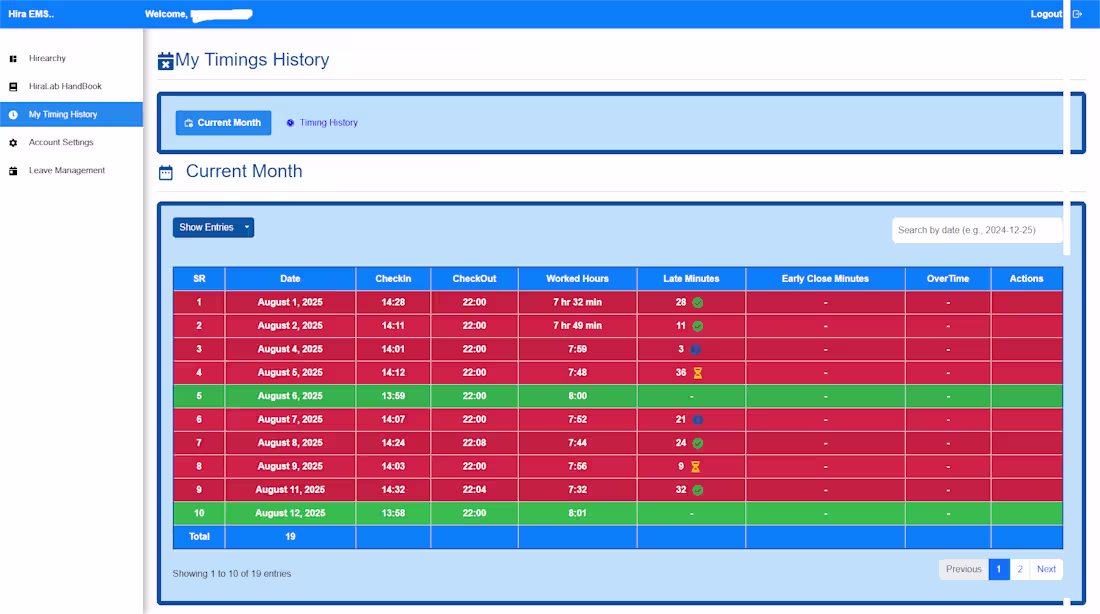Screen dimensions: 1100x614
Task: Click the Logout button
Action: click(x=1046, y=14)
